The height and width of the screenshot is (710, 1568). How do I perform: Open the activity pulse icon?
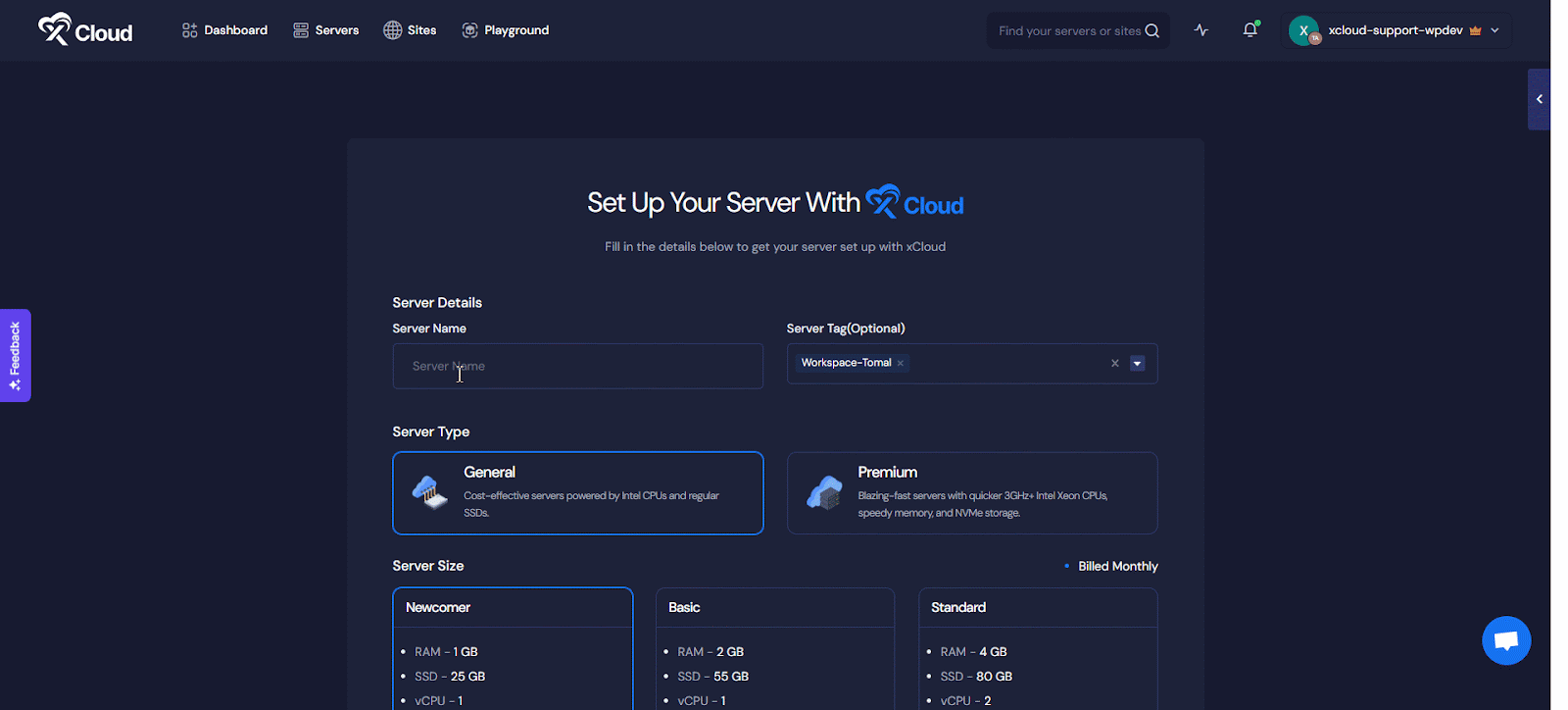point(1201,30)
